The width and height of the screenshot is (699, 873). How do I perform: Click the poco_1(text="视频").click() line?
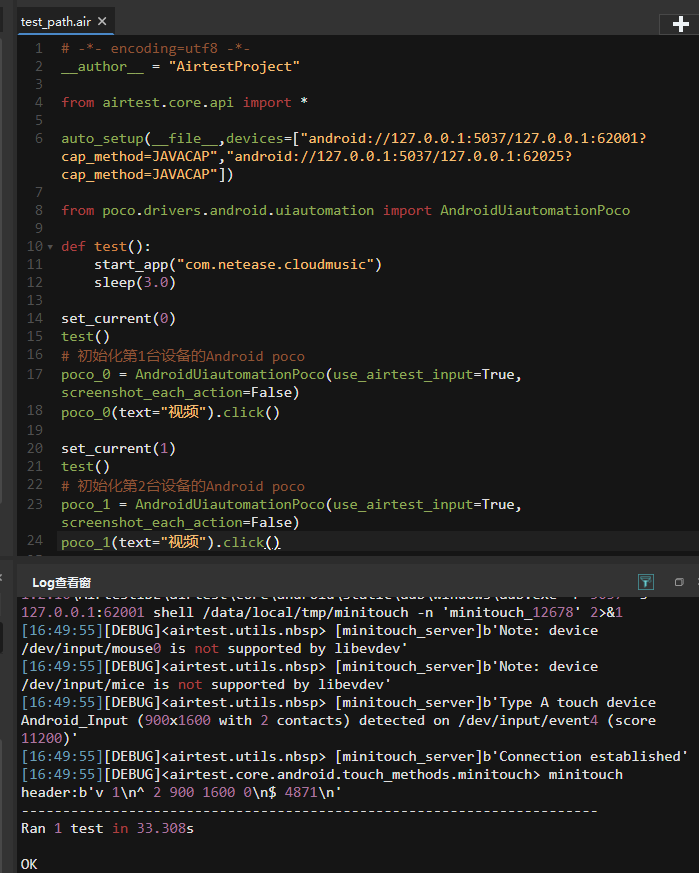tap(170, 542)
